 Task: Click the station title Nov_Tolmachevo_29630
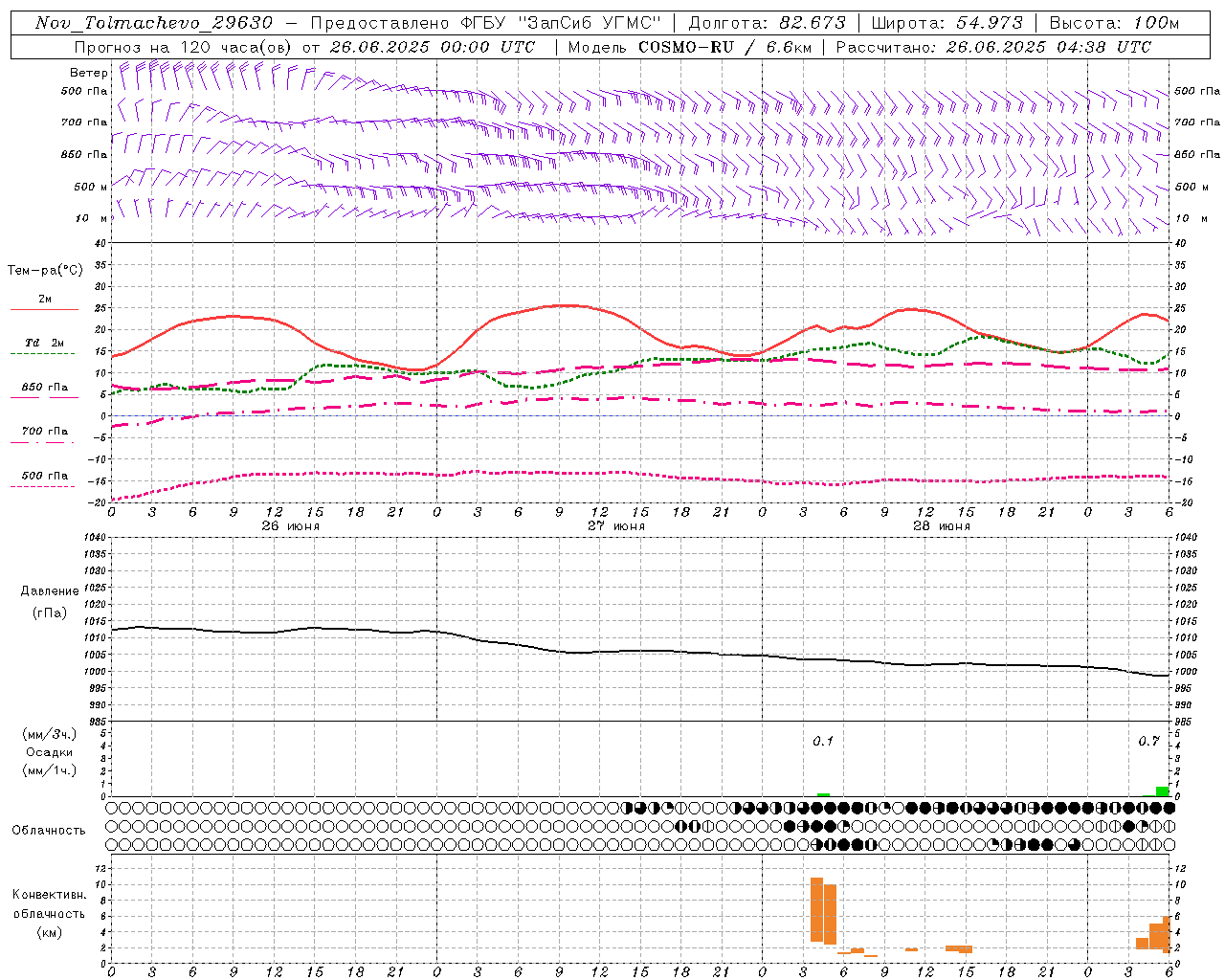(154, 23)
